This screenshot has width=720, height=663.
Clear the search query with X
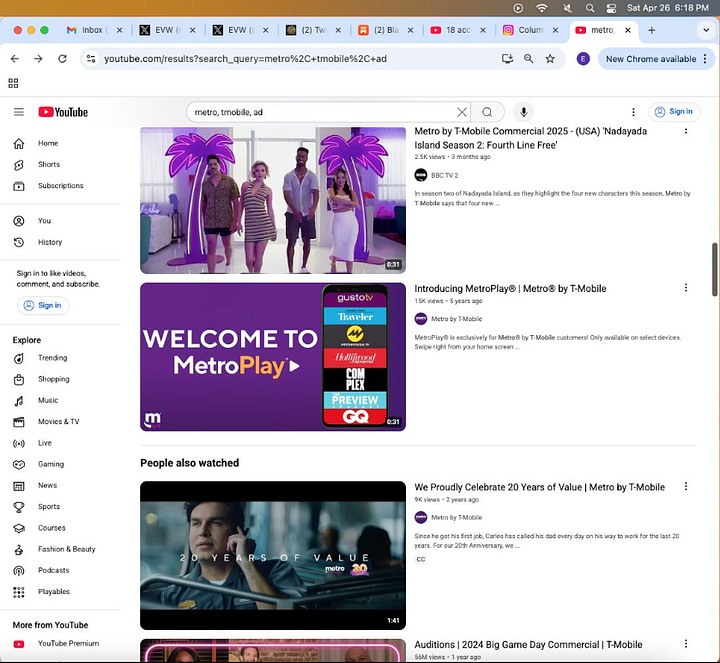click(462, 112)
